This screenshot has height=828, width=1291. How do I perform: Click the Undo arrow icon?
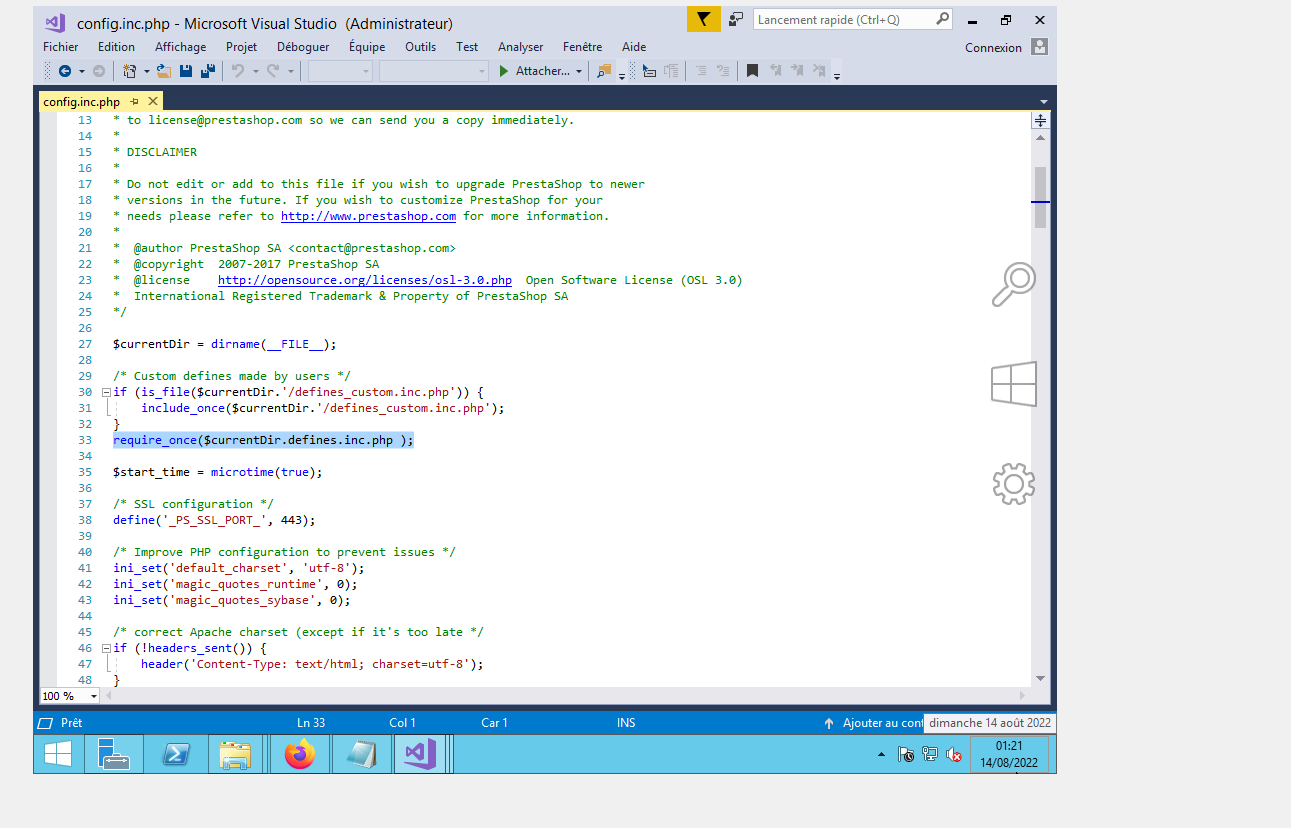[x=238, y=71]
